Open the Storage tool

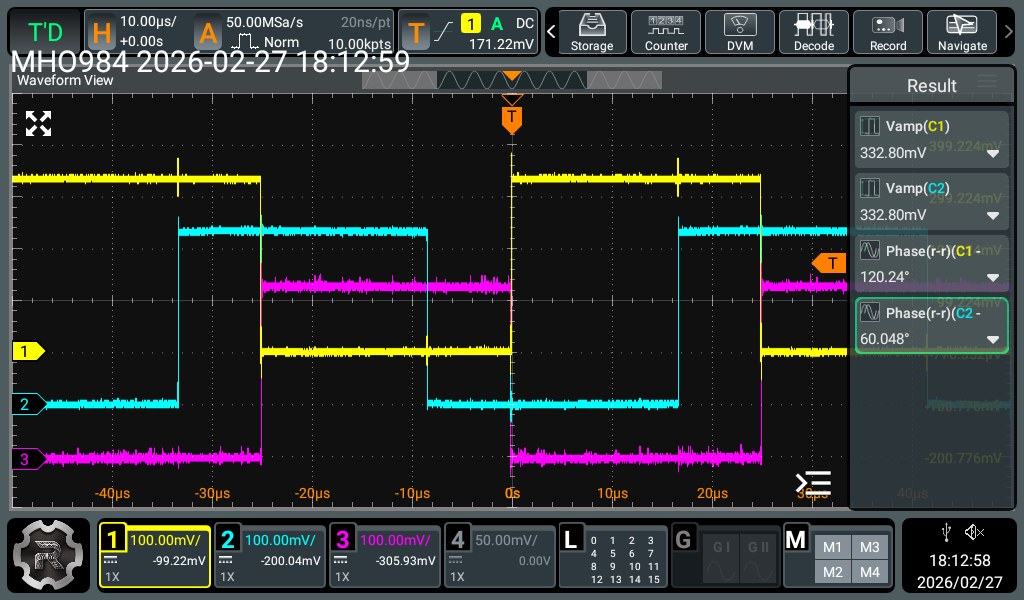[592, 32]
